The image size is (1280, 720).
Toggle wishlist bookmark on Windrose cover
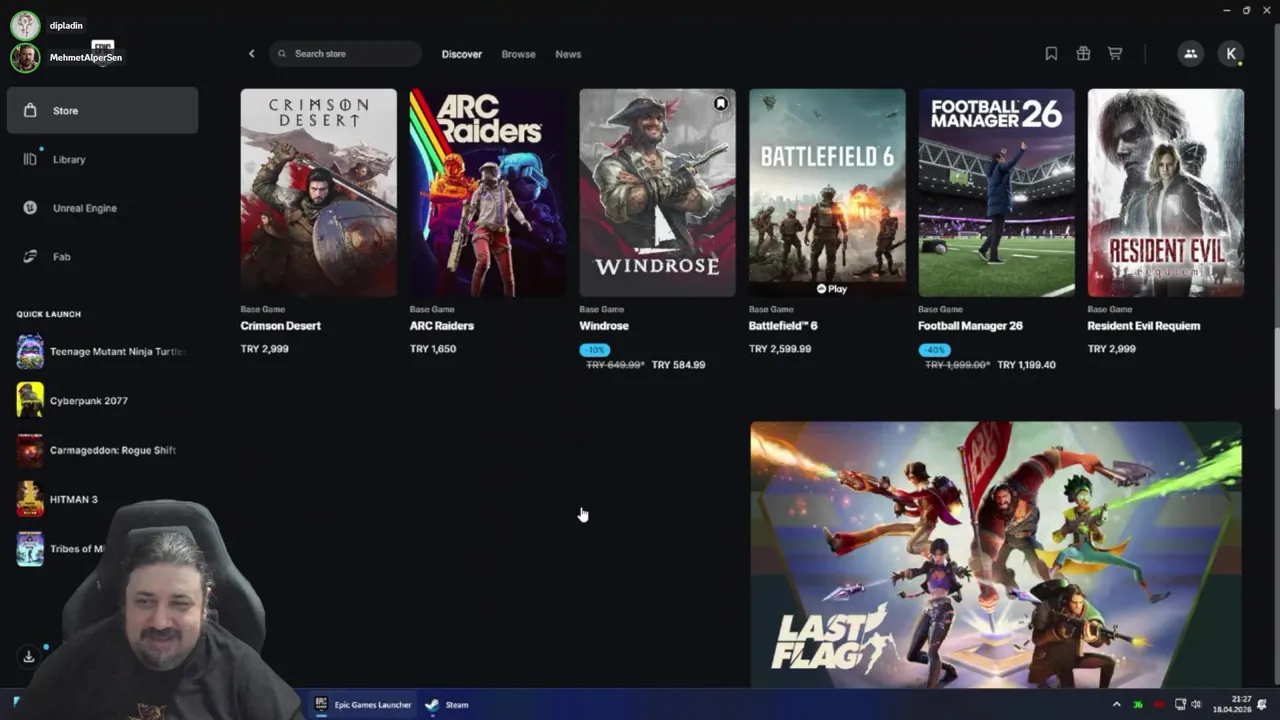click(x=720, y=103)
